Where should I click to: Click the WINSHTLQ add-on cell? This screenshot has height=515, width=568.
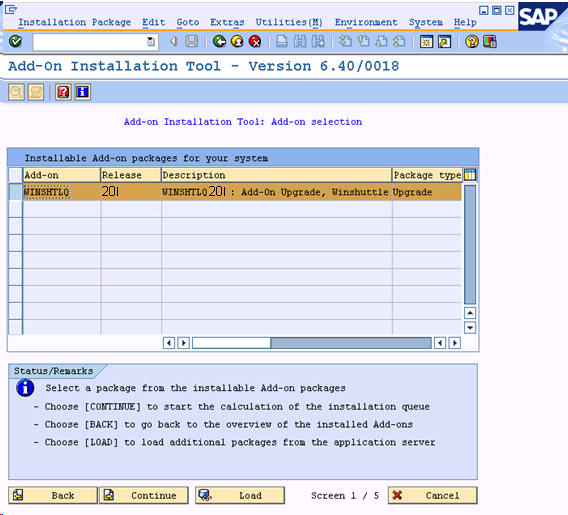coord(62,192)
